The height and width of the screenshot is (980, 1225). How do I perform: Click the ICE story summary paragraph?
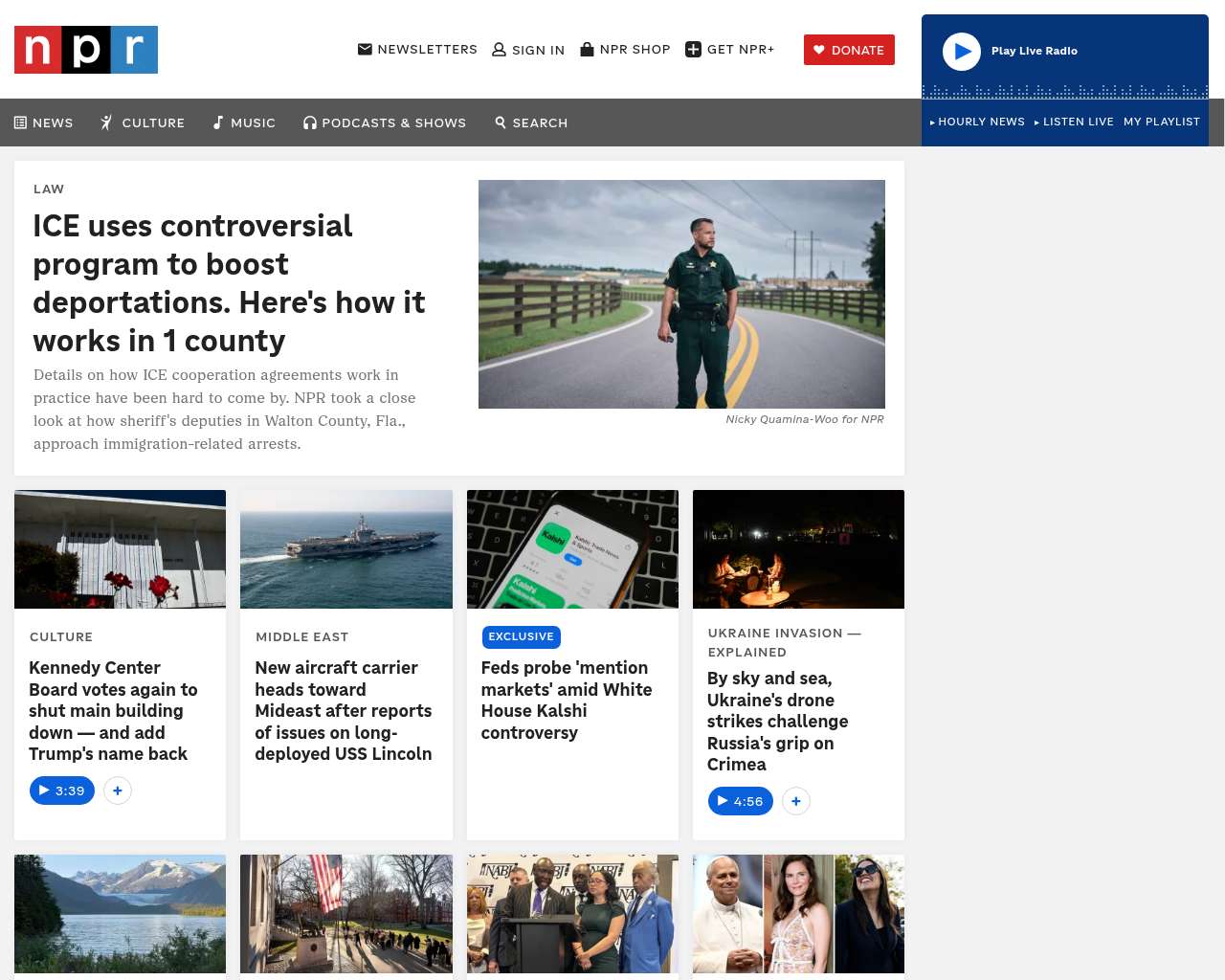coord(225,410)
